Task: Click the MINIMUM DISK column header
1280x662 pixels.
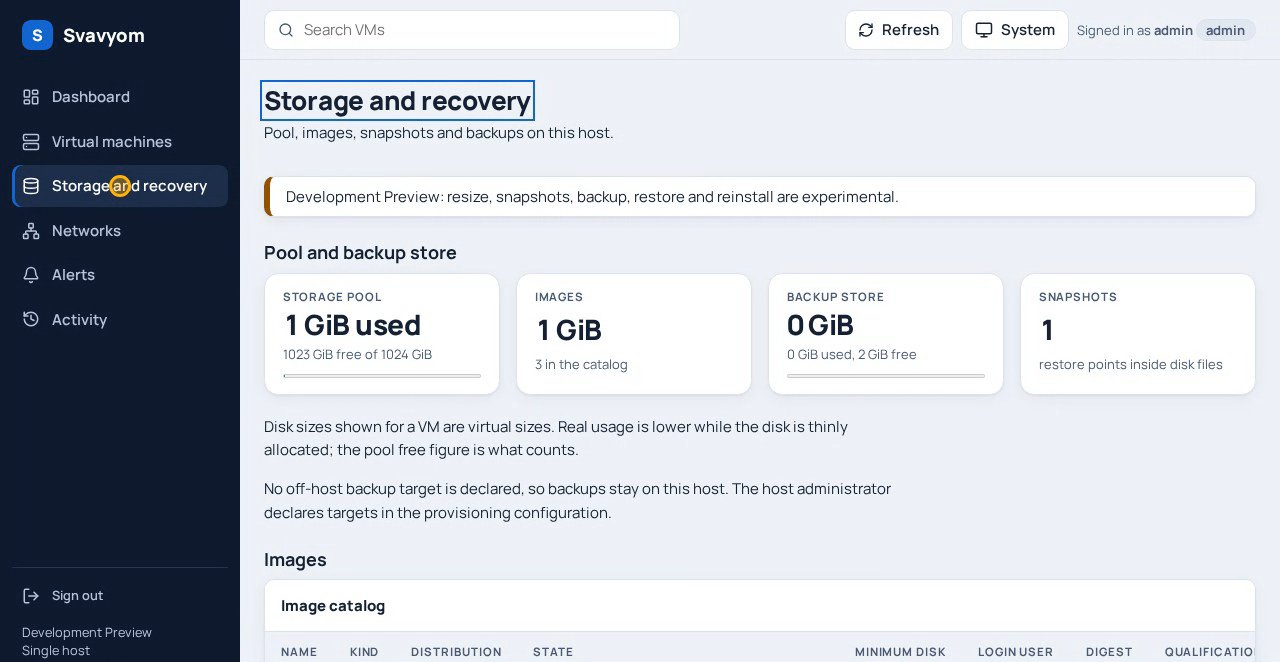Action: pyautogui.click(x=900, y=652)
